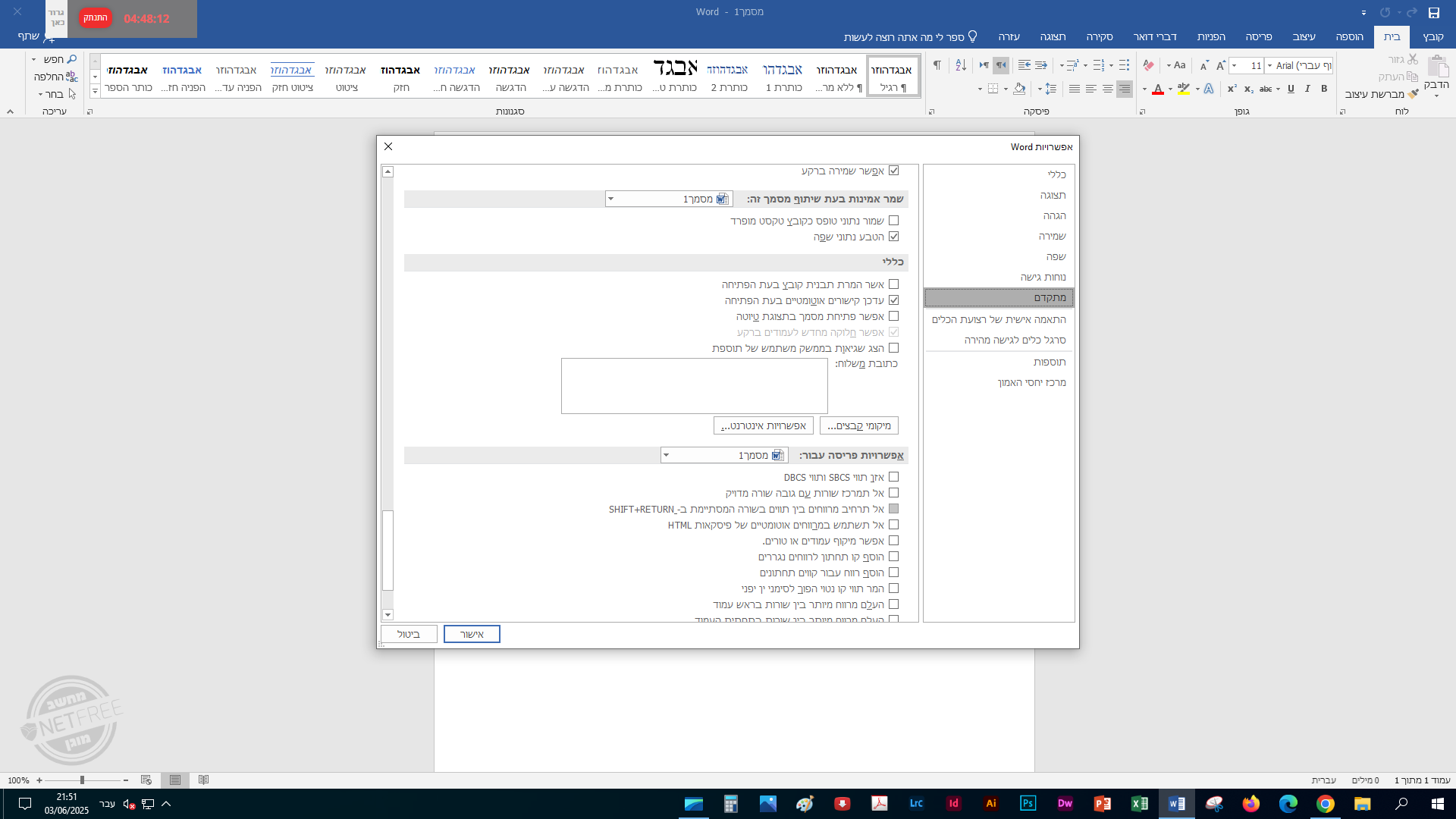This screenshot has width=1456, height=819.
Task: Click the 'אפשרויות אינטרנט...' button
Action: click(764, 425)
